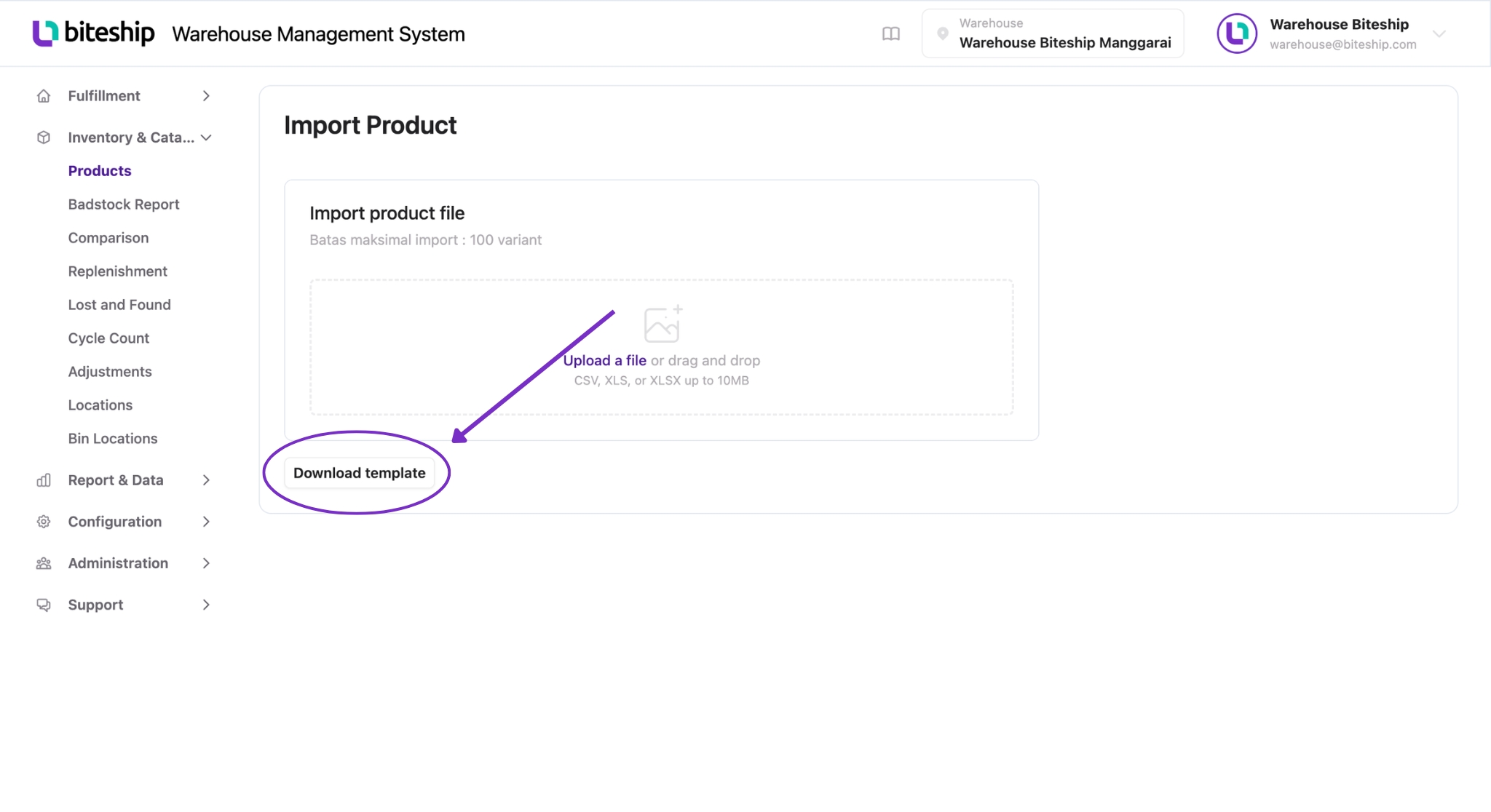Click the warehouse@biteship.com email text
The width and height of the screenshot is (1491, 812).
coord(1343,44)
